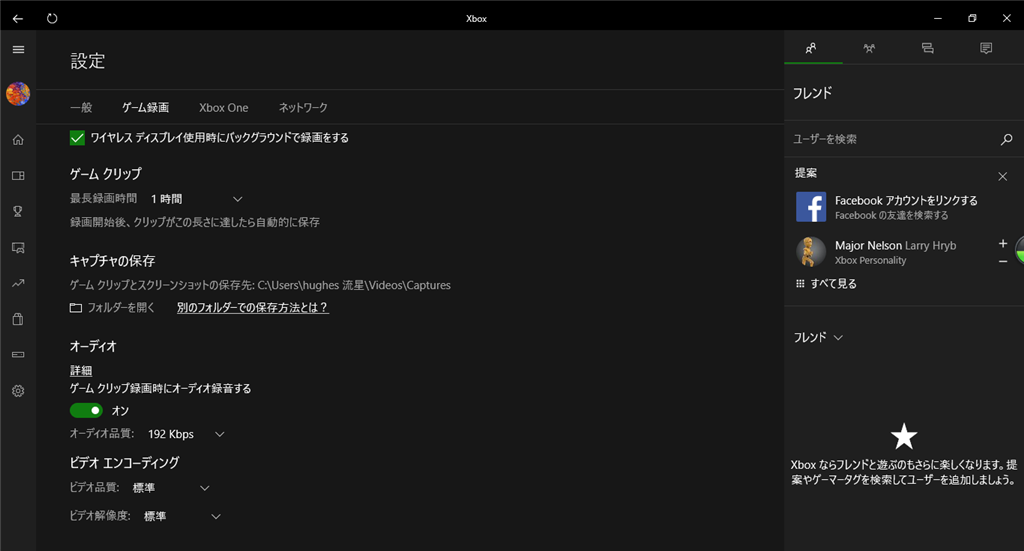Go to Home in the sidebar
Viewport: 1024px width, 551px height.
pyautogui.click(x=18, y=140)
